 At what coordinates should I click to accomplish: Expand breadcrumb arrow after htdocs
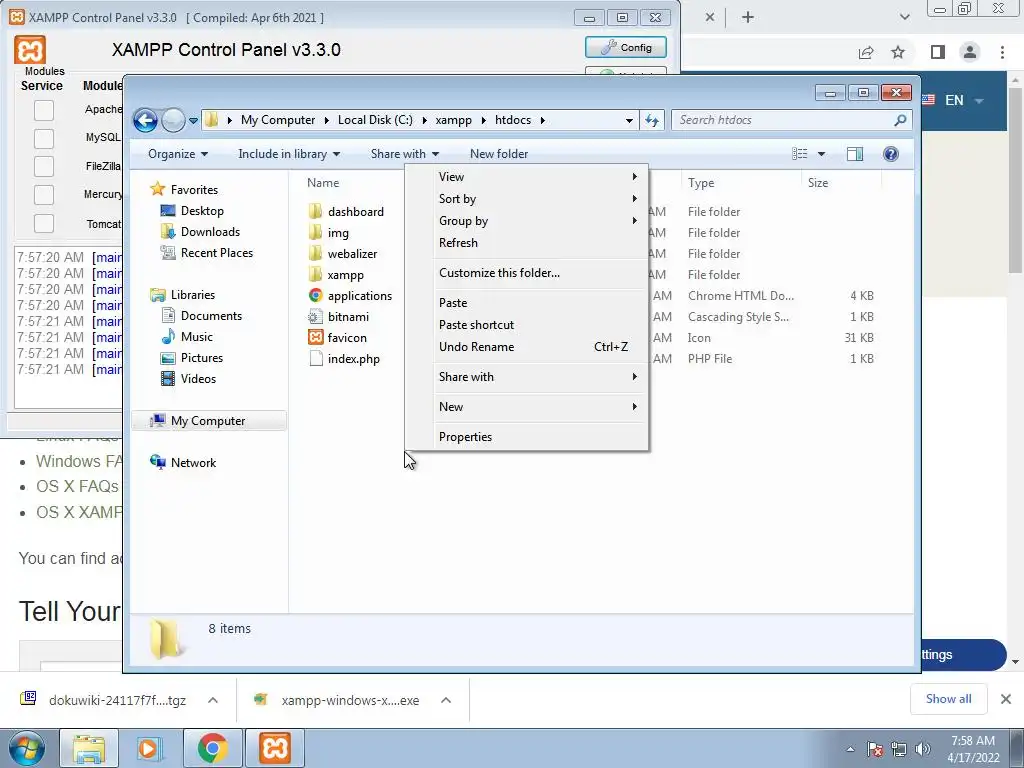[543, 120]
